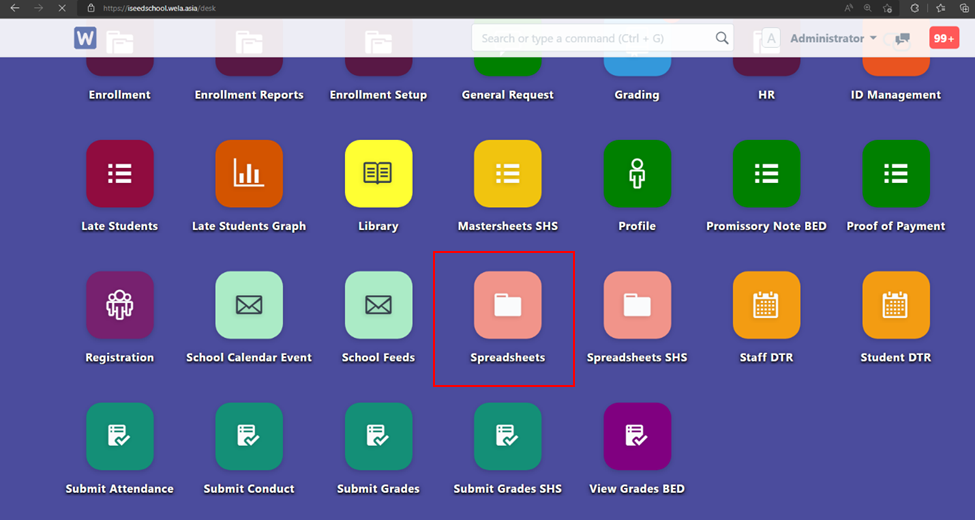Open View Grades BED icon

pos(637,436)
